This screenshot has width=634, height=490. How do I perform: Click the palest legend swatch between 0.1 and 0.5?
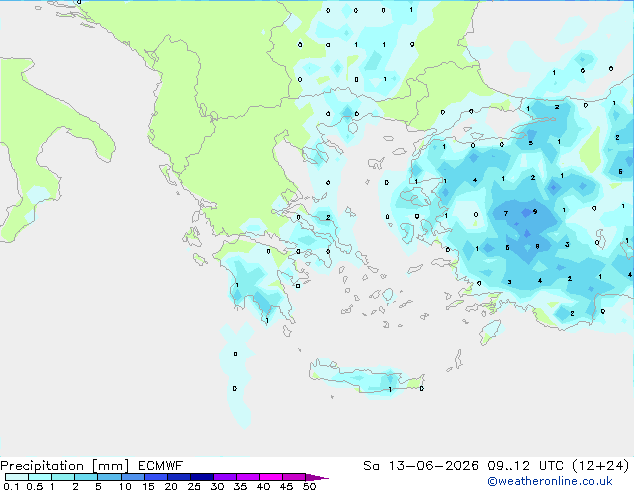tap(17, 477)
